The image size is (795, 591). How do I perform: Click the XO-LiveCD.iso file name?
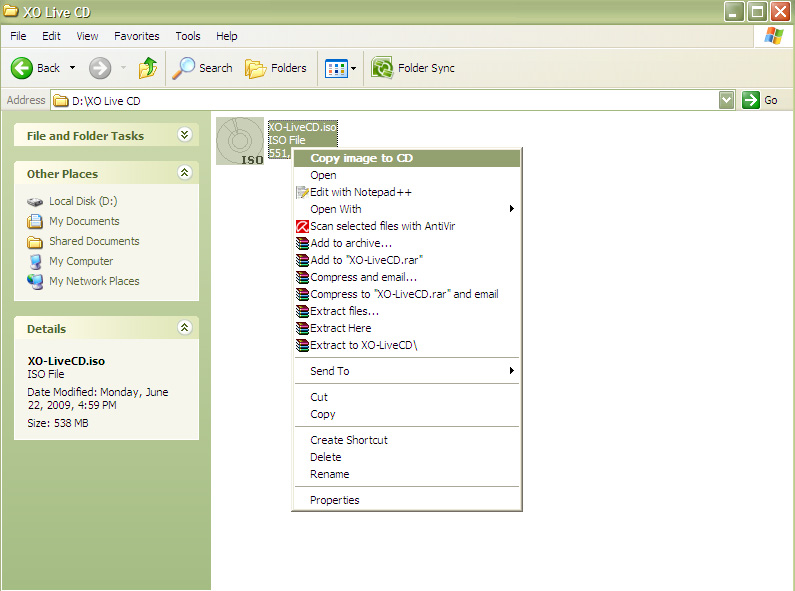[x=302, y=127]
